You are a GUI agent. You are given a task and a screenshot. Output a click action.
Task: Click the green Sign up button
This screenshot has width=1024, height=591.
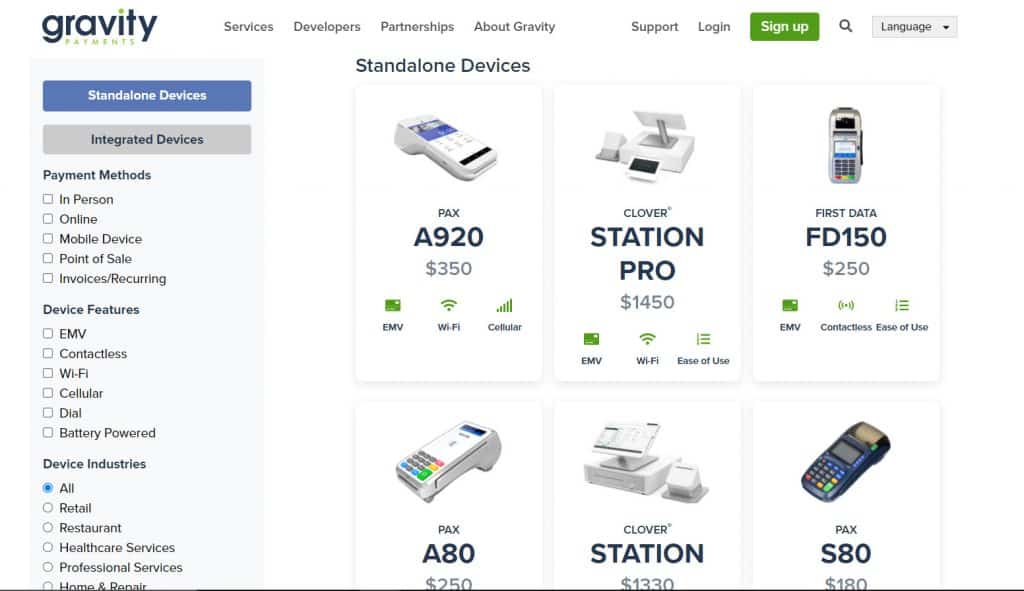pyautogui.click(x=784, y=27)
